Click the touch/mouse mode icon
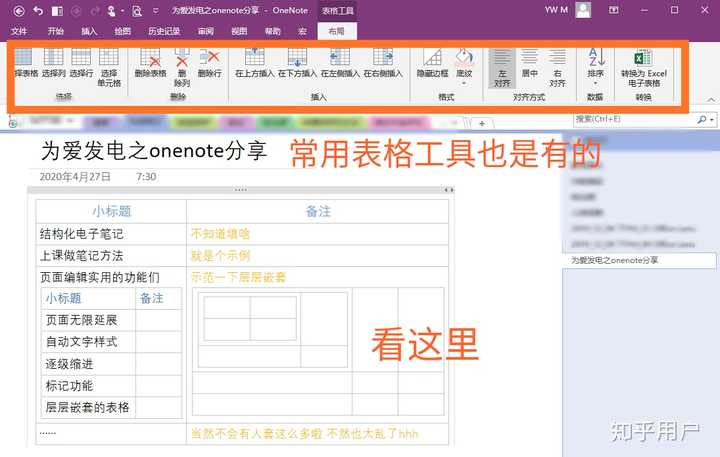Image resolution: width=720 pixels, height=457 pixels. pyautogui.click(x=112, y=10)
